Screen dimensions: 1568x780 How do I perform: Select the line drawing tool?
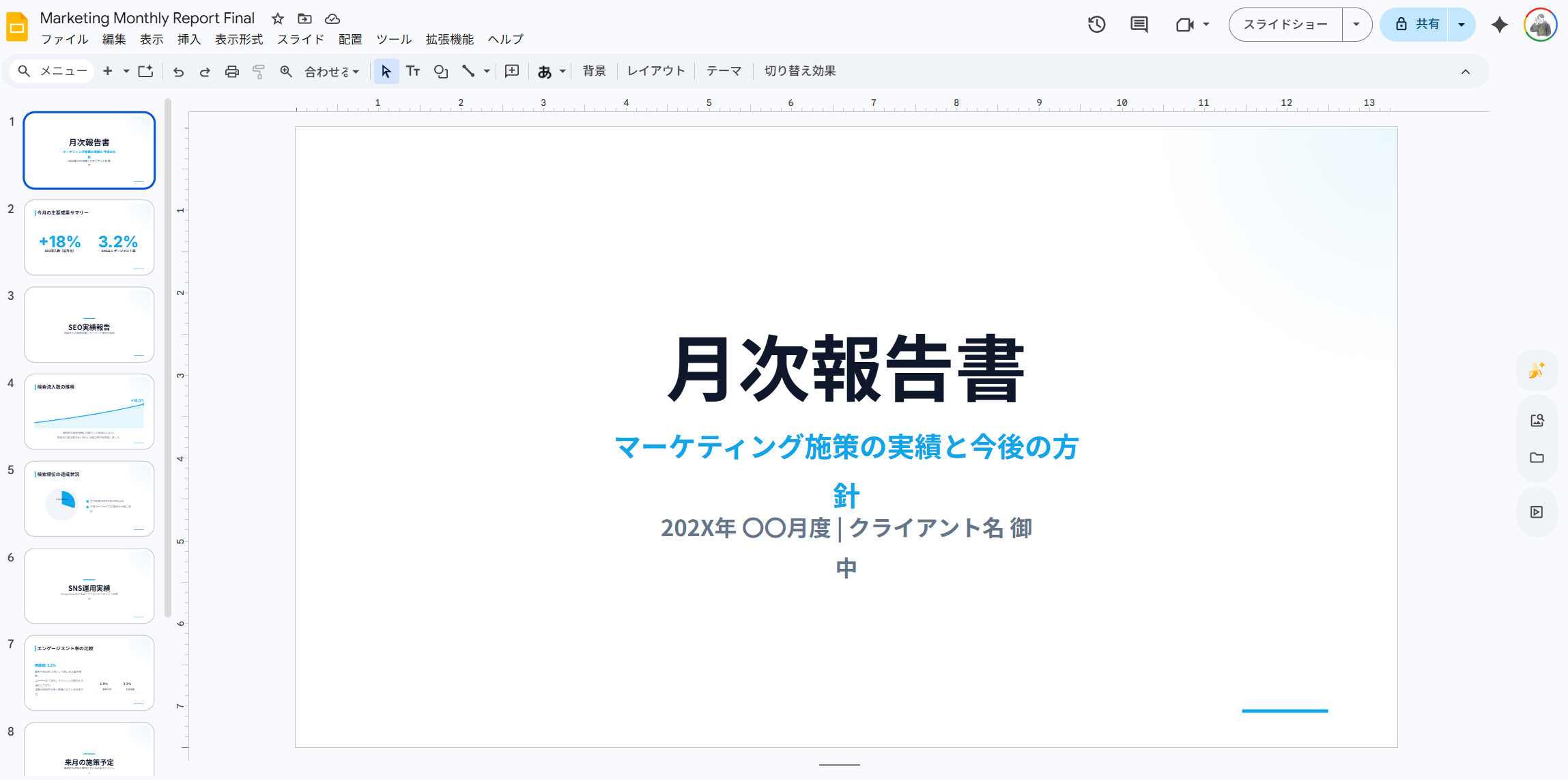[x=470, y=70]
